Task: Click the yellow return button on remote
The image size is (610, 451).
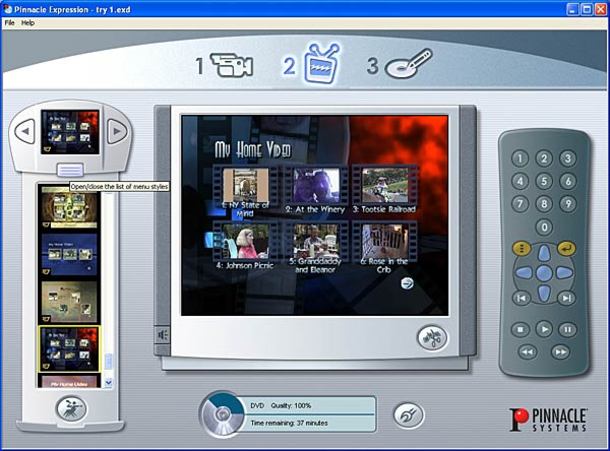Action: [x=566, y=248]
